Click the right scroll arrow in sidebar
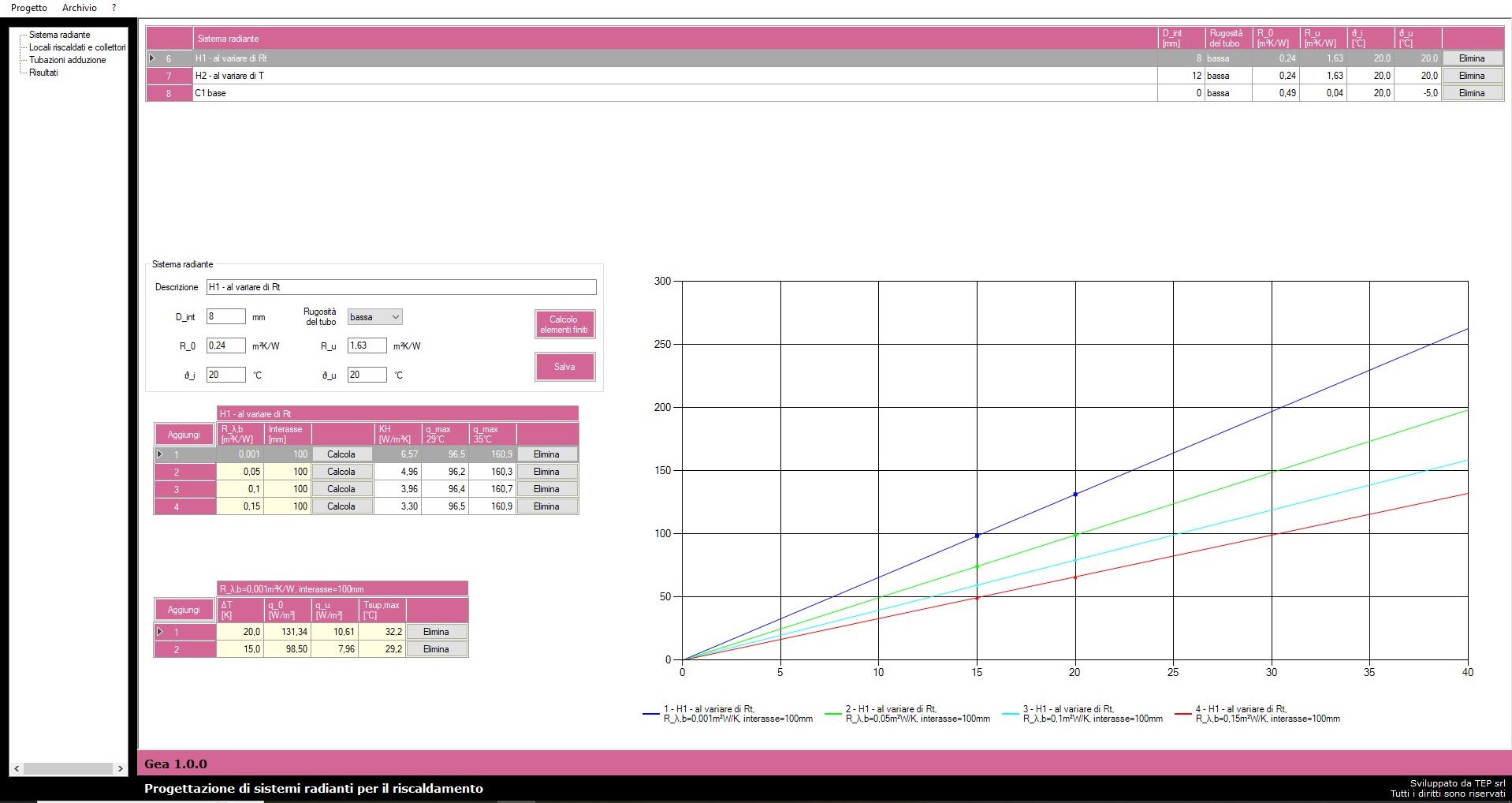This screenshot has height=803, width=1512. pyautogui.click(x=120, y=768)
